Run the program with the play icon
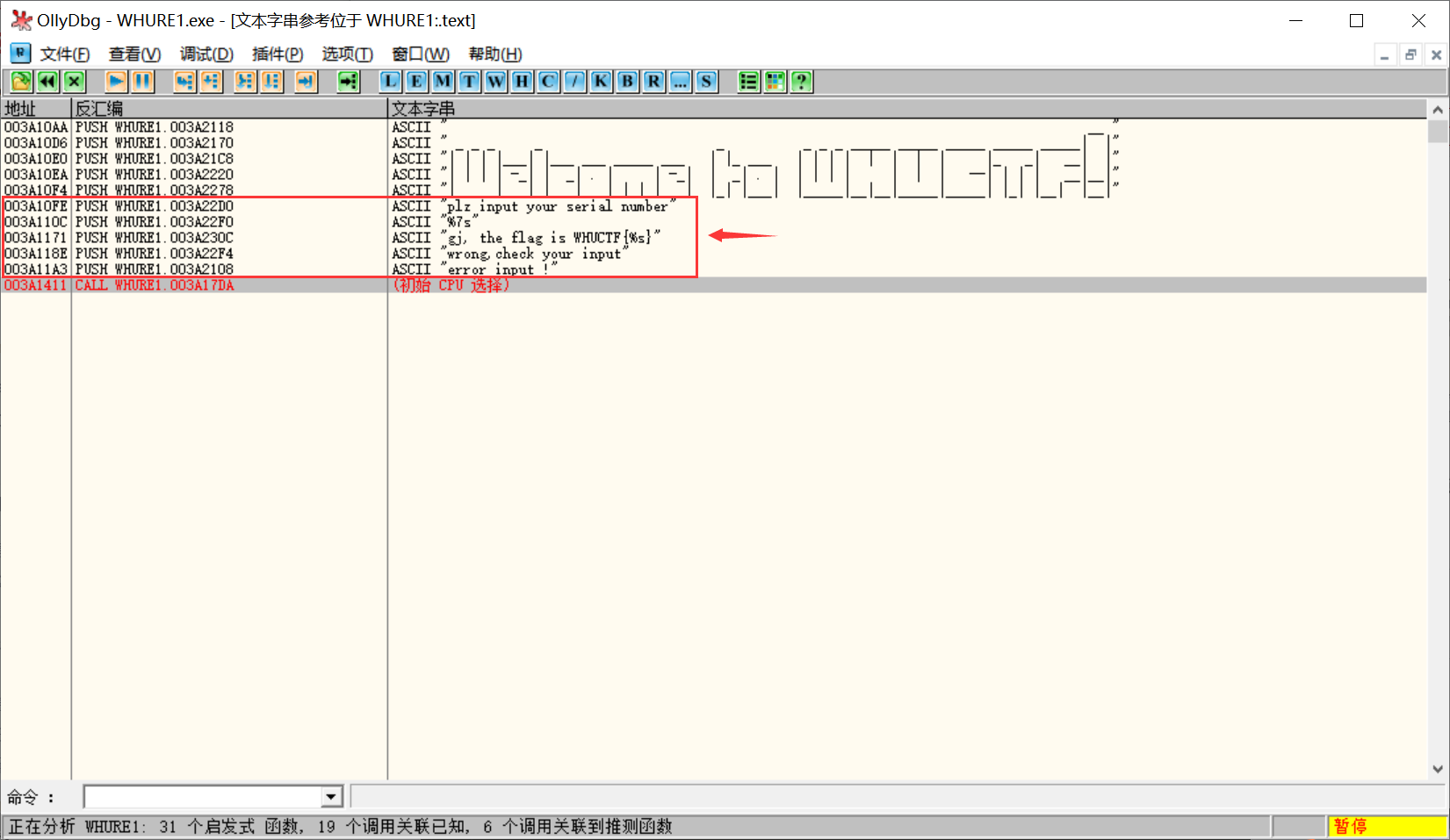Screen dimensions: 1450x840 (116, 82)
